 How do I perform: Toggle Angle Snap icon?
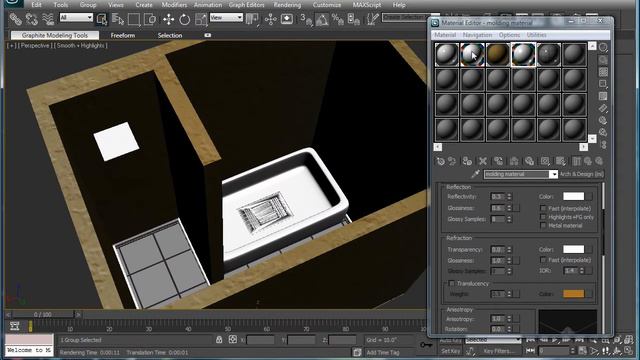(322, 19)
